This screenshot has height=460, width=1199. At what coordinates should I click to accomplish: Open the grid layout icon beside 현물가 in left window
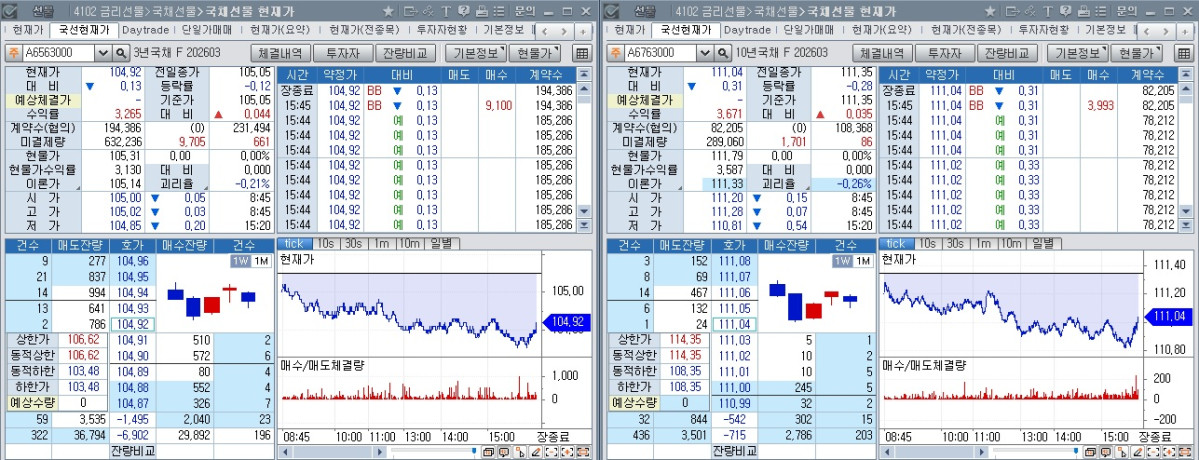pos(583,52)
